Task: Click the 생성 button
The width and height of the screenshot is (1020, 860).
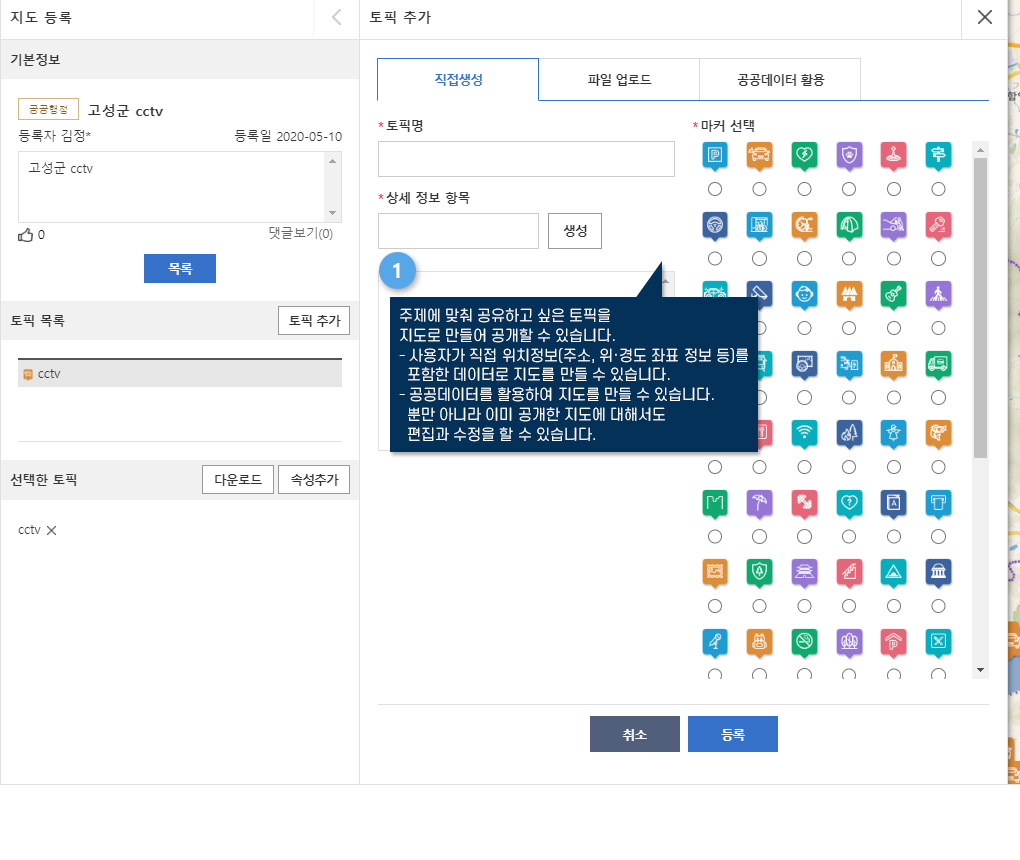Action: 575,231
